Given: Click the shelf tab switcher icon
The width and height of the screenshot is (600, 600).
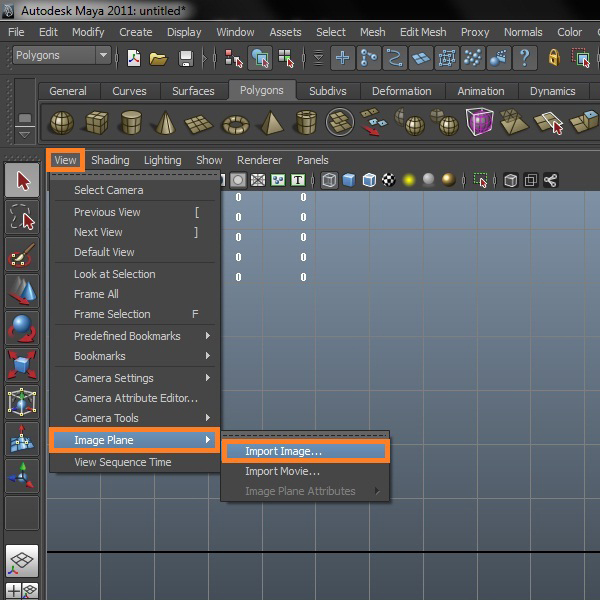Looking at the screenshot, I should [24, 117].
